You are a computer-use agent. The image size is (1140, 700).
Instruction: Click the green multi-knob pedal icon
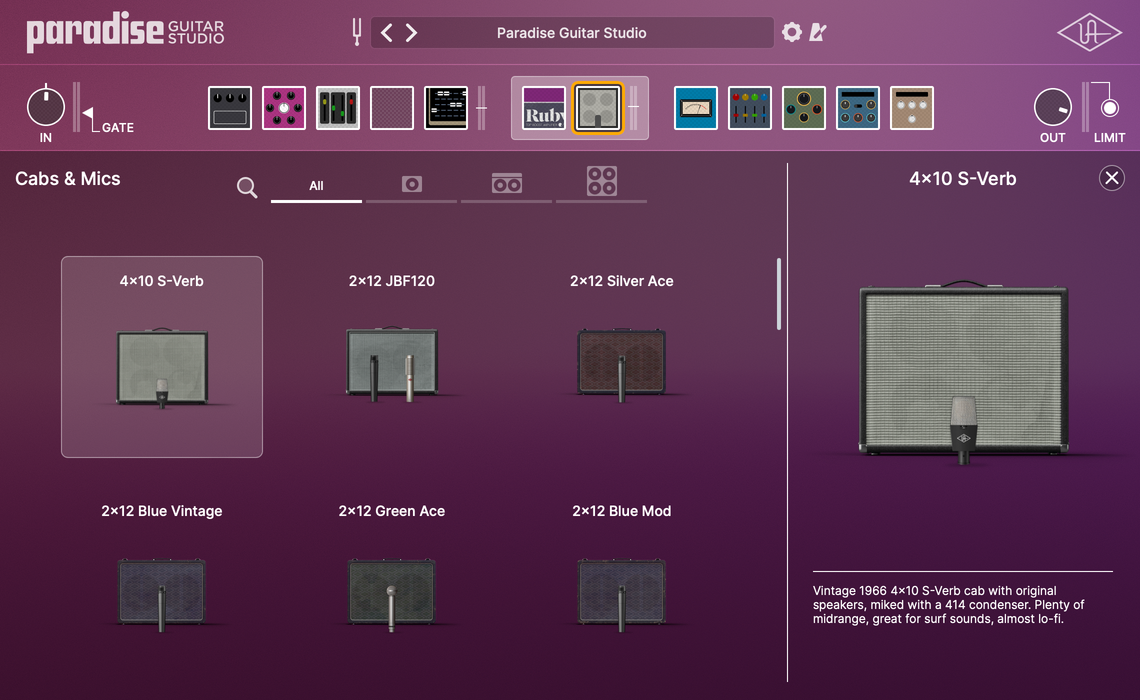pyautogui.click(x=804, y=107)
